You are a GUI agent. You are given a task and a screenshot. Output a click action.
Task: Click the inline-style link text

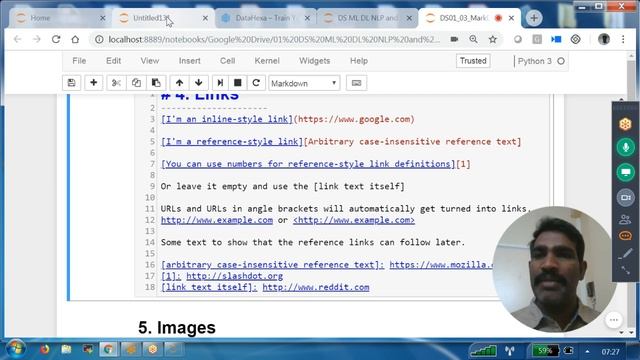pyautogui.click(x=227, y=119)
